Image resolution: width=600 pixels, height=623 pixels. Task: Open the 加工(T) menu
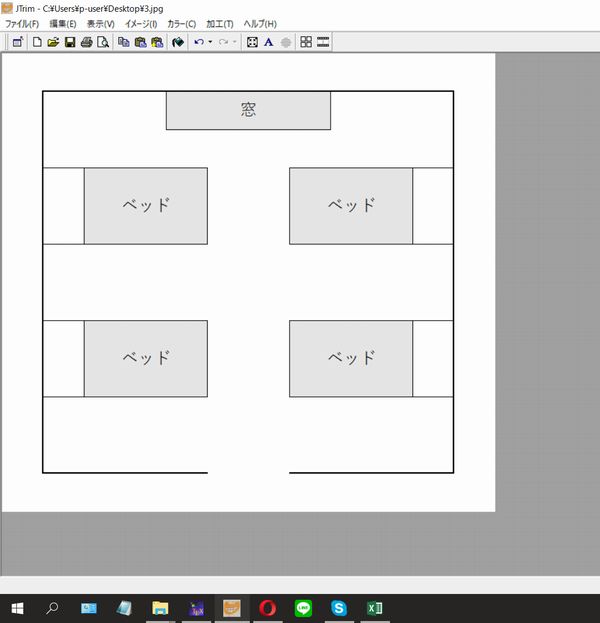pyautogui.click(x=220, y=24)
